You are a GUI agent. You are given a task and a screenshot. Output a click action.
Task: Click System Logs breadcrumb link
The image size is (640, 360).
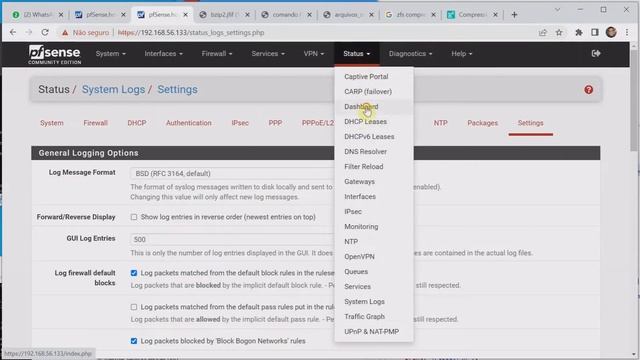113,89
